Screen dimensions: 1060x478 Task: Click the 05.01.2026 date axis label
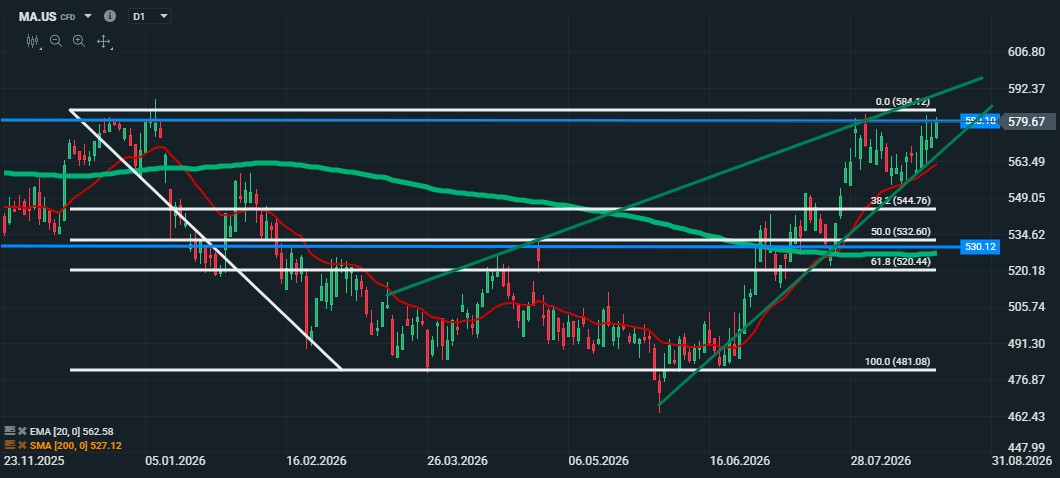[174, 461]
